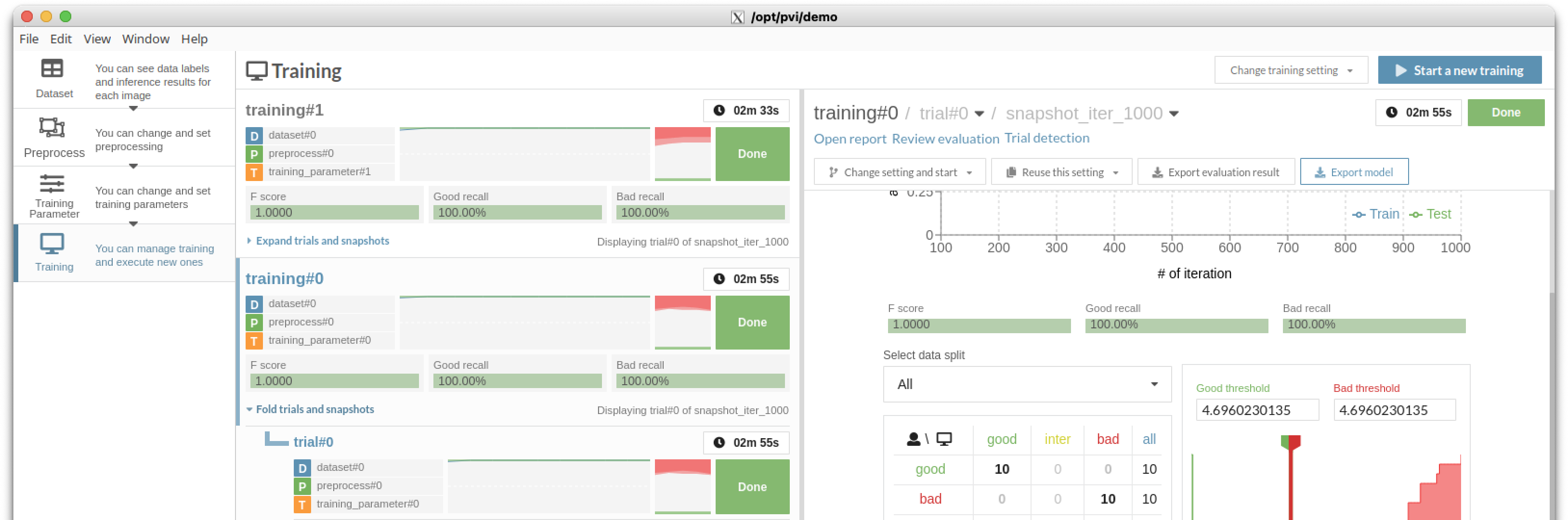The width and height of the screenshot is (1568, 520).
Task: Click the Export model download button
Action: (1354, 172)
